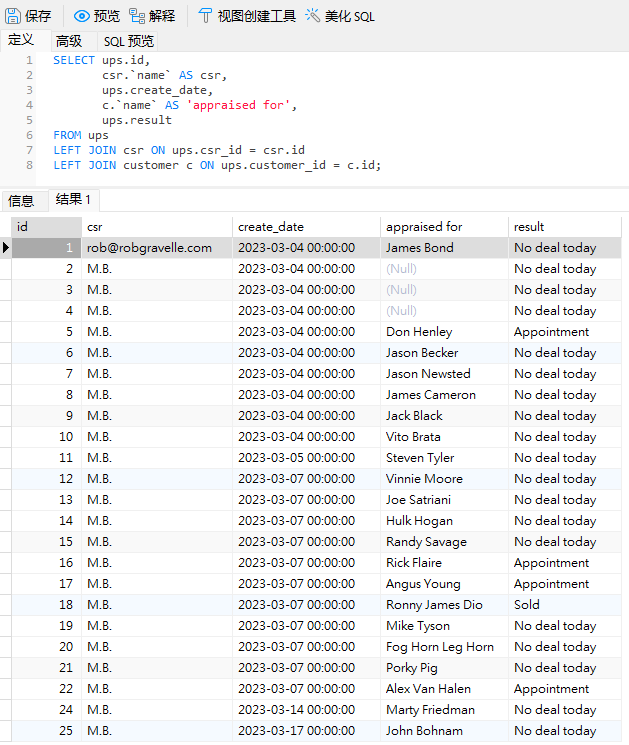629x745 pixels.
Task: Select the John Bohnam cell
Action: click(x=444, y=731)
